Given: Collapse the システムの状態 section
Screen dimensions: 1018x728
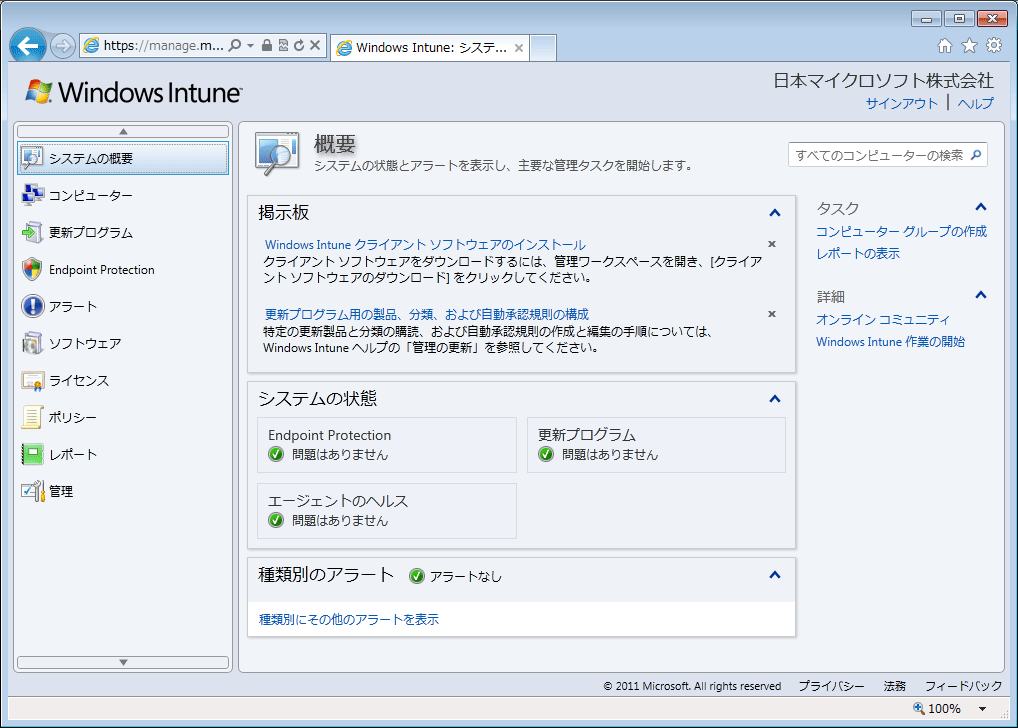Looking at the screenshot, I should click(x=775, y=399).
